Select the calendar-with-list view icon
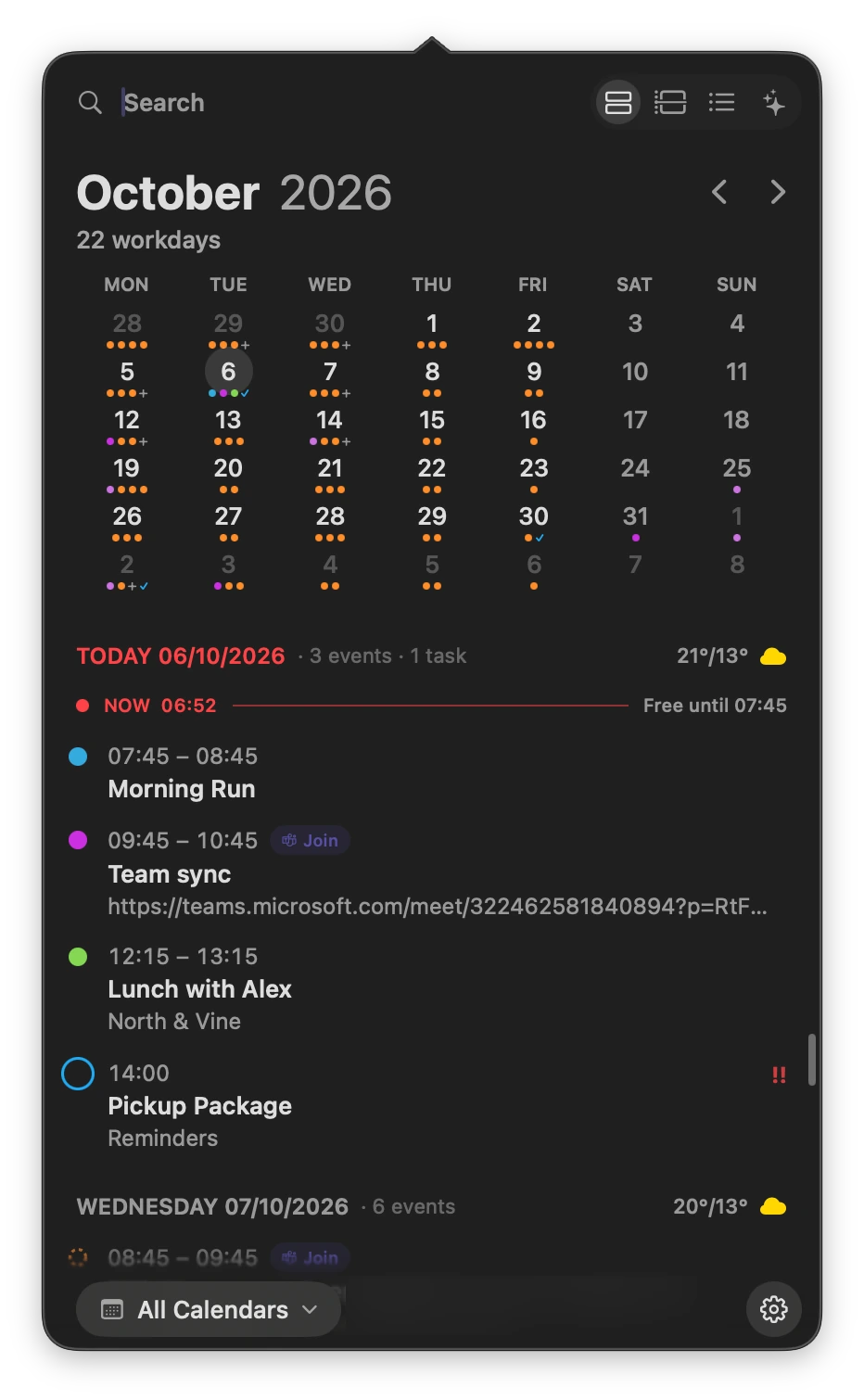 (x=670, y=102)
